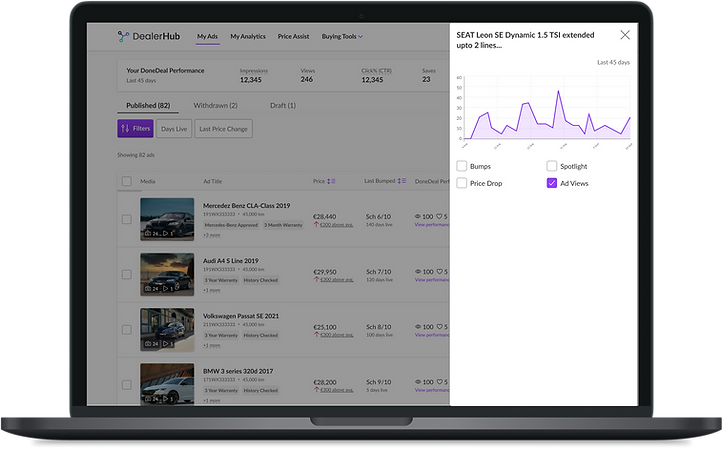The width and height of the screenshot is (722, 449).
Task: Close the SEAT Leon performance panel
Action: coord(625,35)
